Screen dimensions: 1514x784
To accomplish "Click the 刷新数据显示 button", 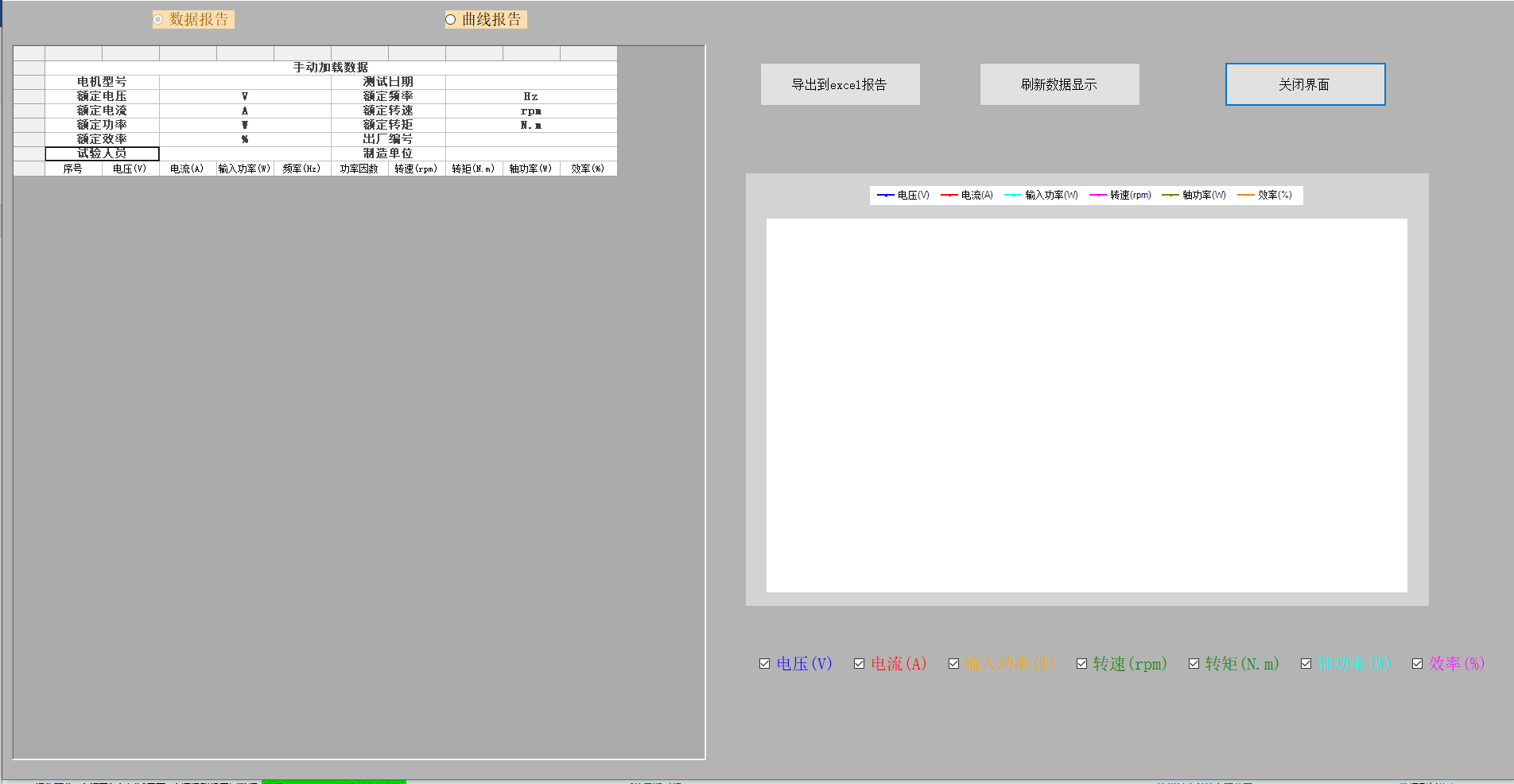I will click(x=1059, y=83).
